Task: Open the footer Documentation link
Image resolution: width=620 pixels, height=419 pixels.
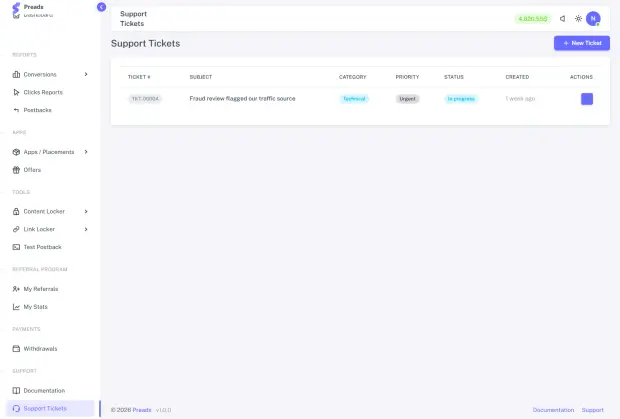Action: pyautogui.click(x=553, y=410)
